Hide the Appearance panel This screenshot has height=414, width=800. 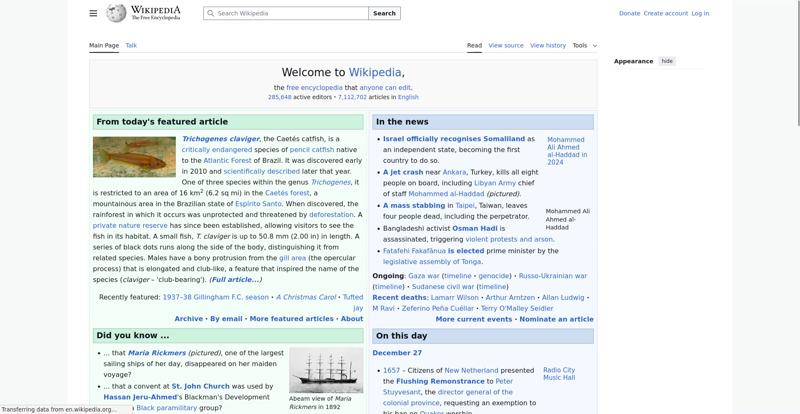click(x=667, y=61)
